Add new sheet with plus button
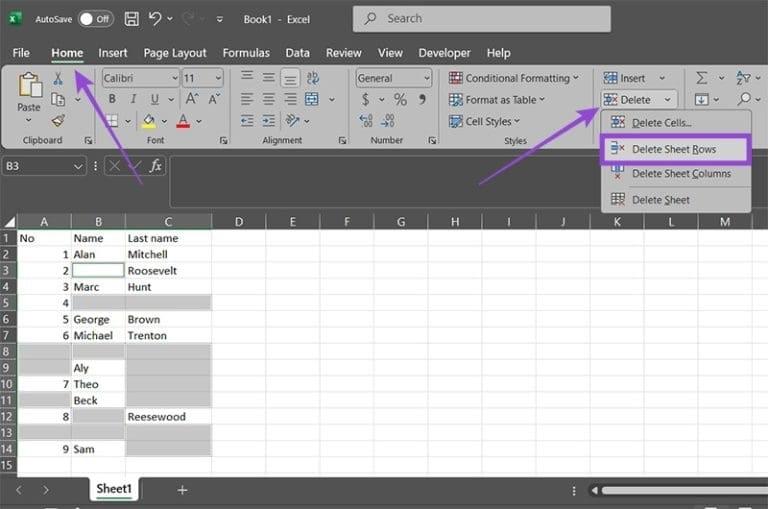The width and height of the screenshot is (768, 509). tap(182, 489)
